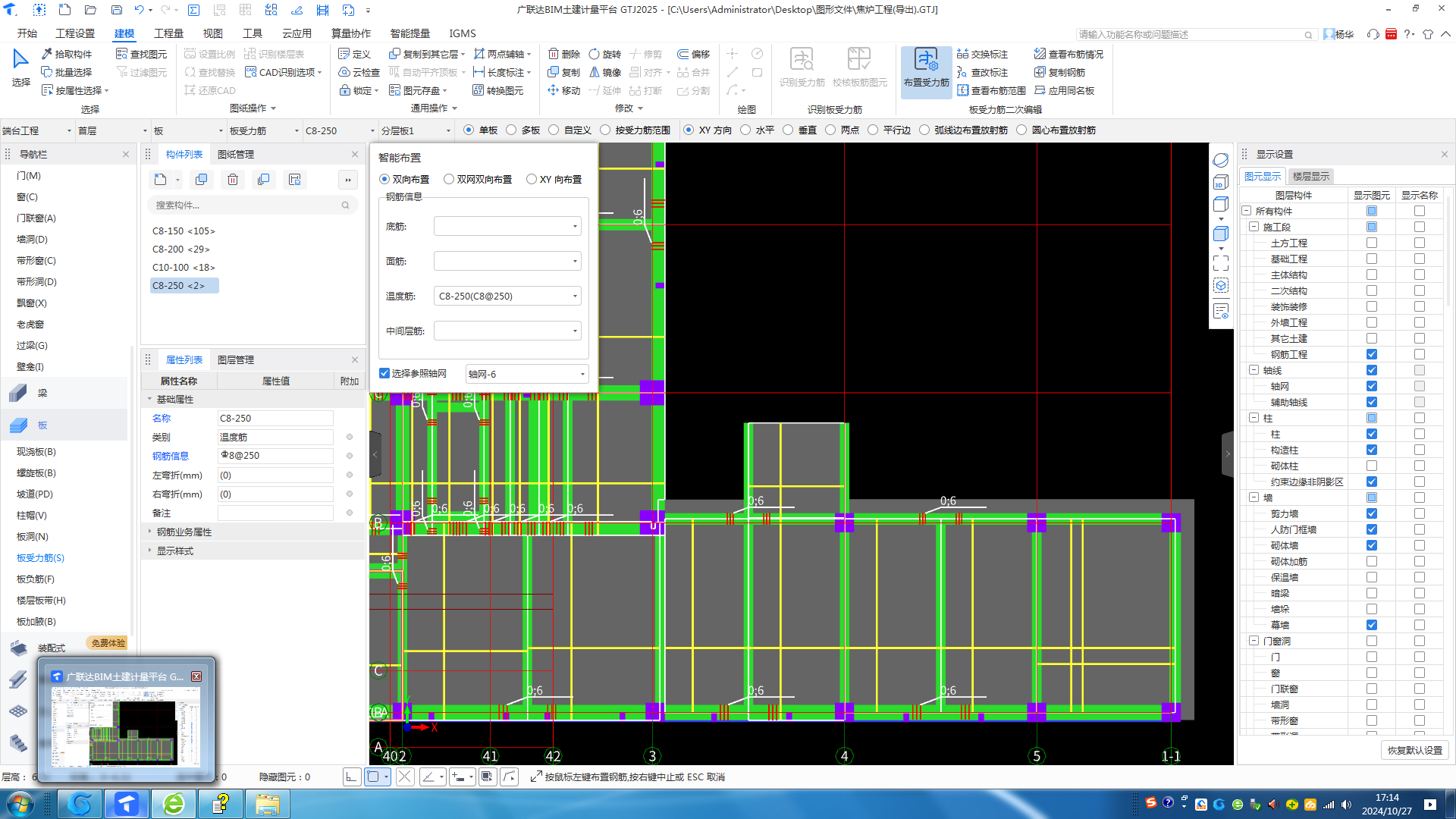Switch to the 楼层显示 tab

[1311, 176]
